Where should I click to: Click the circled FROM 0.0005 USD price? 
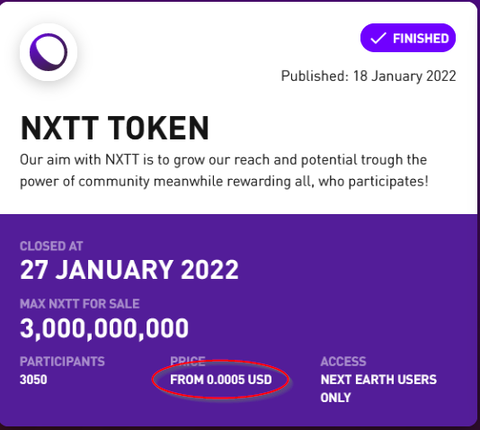(221, 380)
